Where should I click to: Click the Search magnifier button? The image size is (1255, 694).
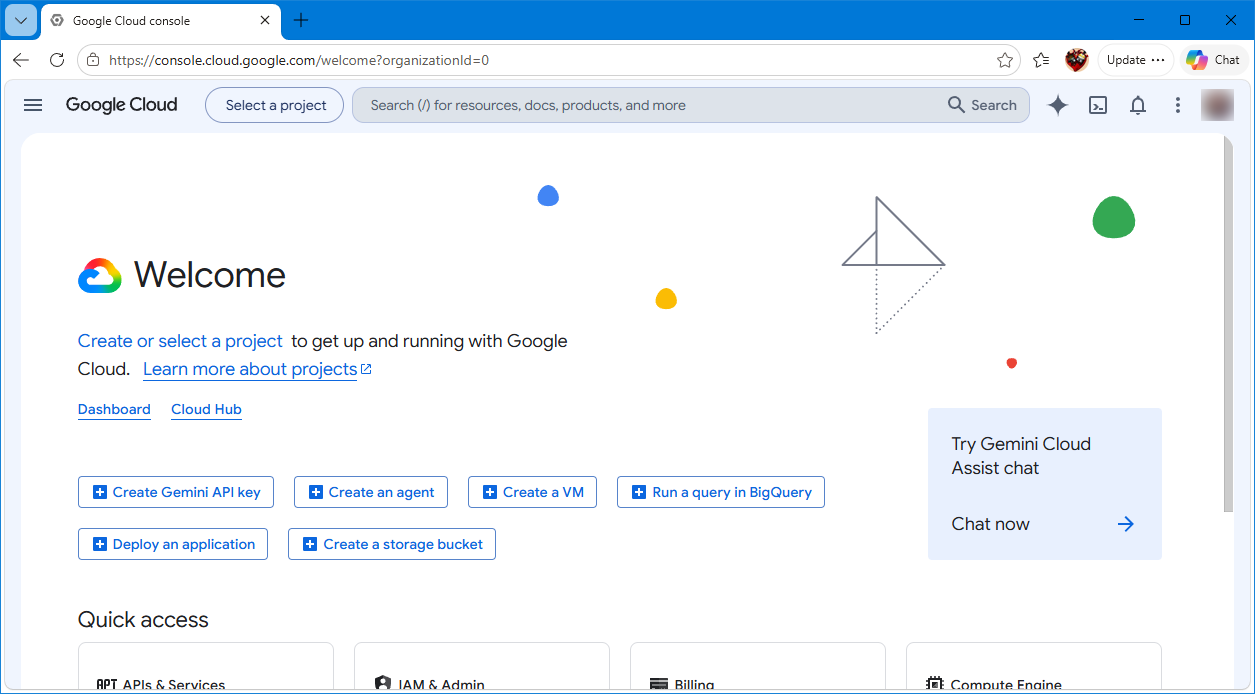(x=982, y=105)
